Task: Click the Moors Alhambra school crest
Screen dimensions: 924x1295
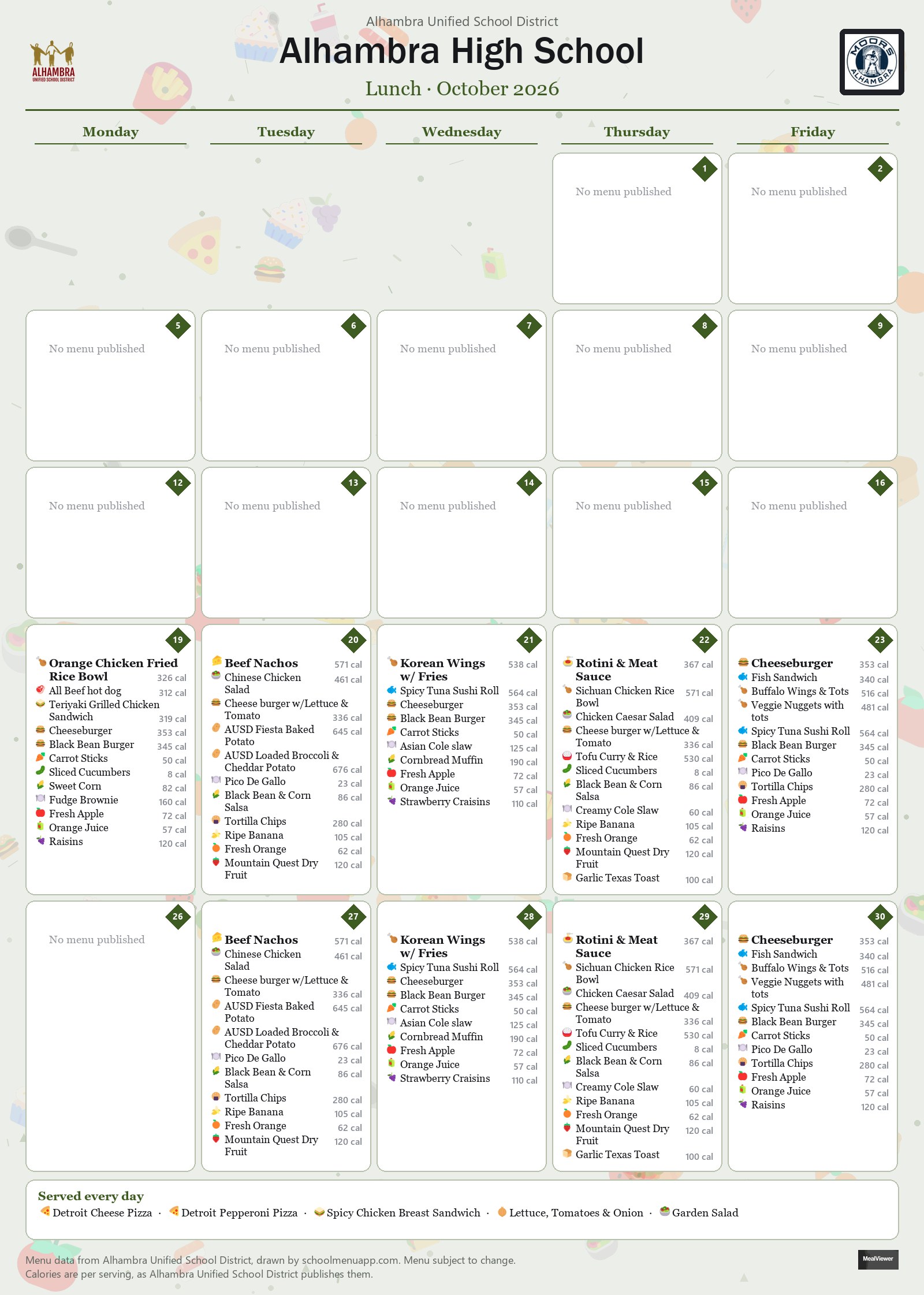Action: (x=871, y=62)
